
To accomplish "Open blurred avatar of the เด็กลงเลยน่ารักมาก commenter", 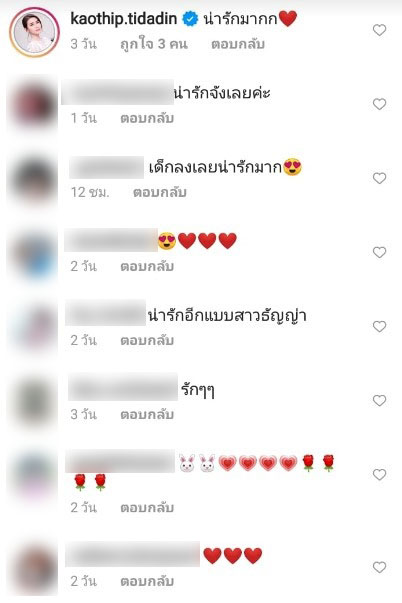I will pos(34,180).
